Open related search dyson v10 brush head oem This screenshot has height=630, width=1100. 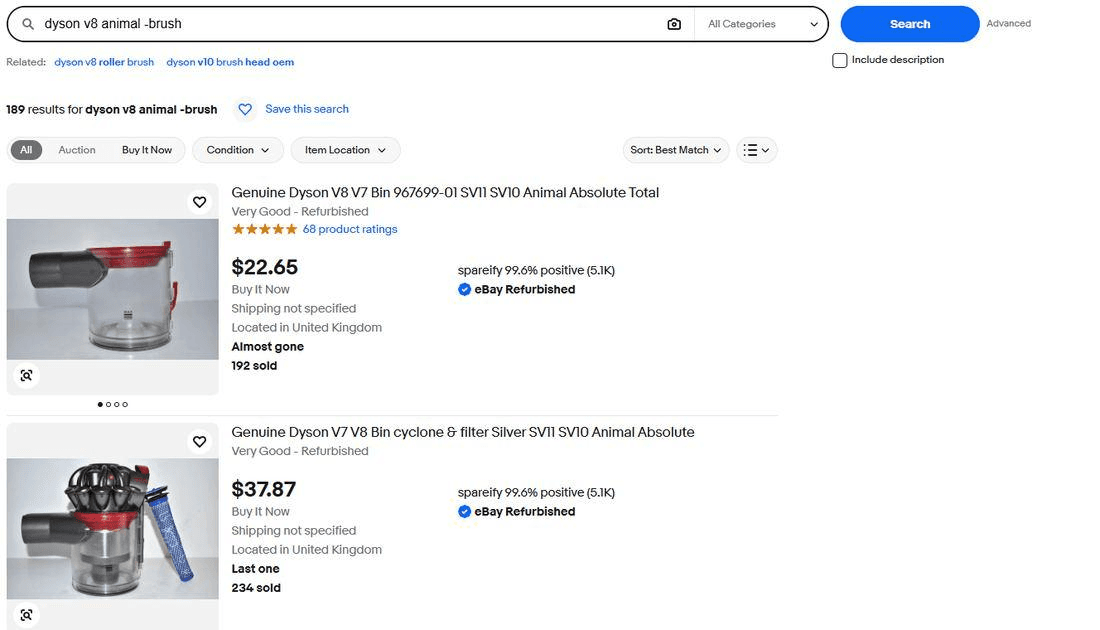pyautogui.click(x=230, y=62)
